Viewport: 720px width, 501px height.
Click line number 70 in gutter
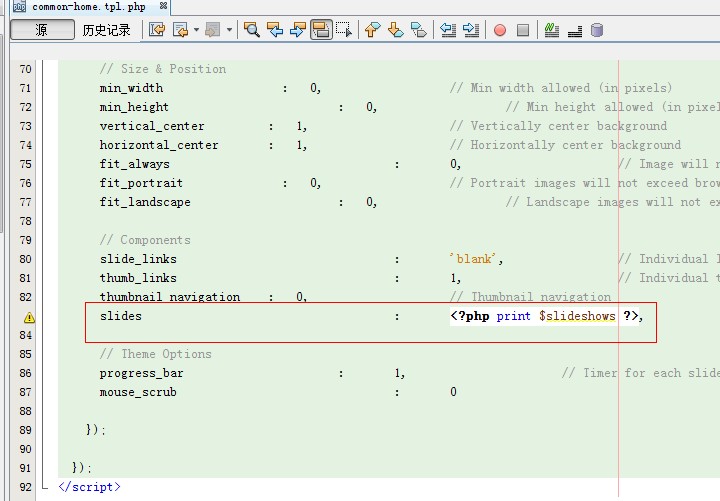[x=26, y=69]
